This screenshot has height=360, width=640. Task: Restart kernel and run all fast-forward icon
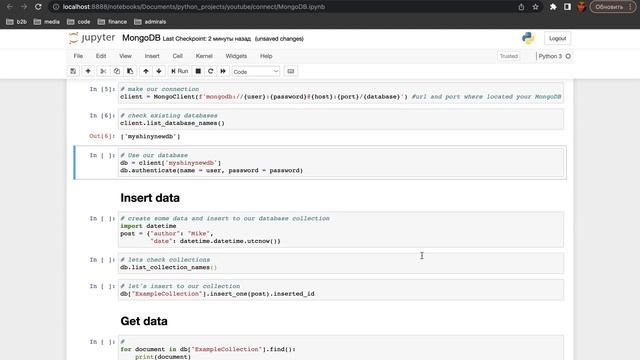click(223, 71)
